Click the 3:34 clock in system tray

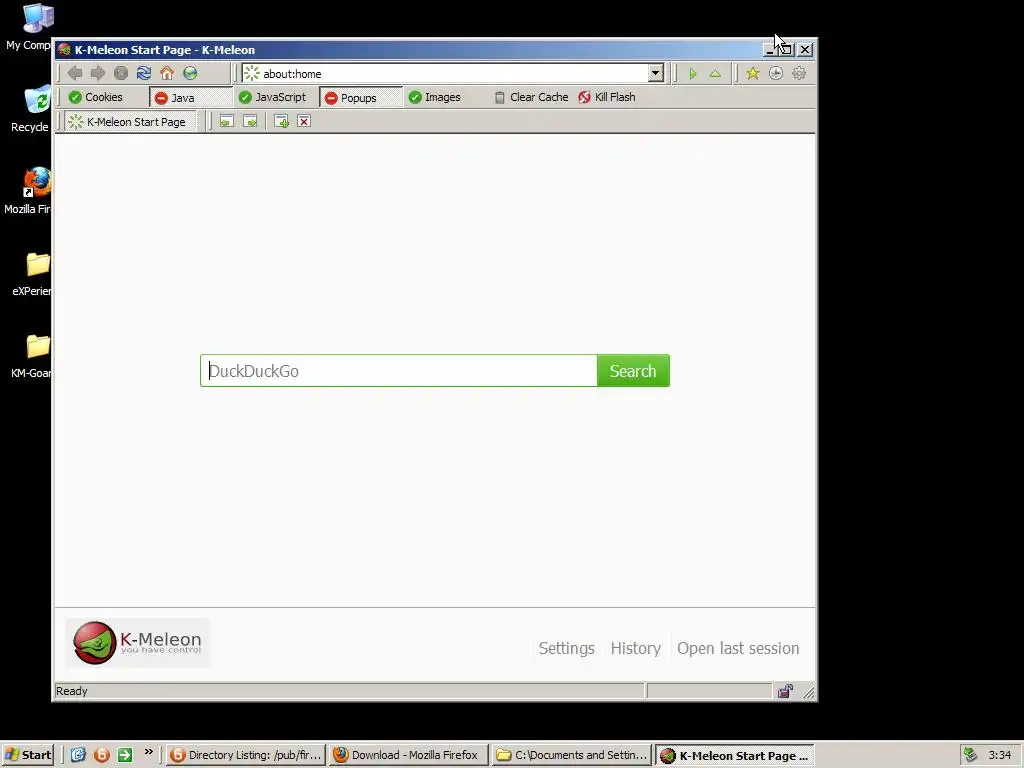(x=1000, y=755)
